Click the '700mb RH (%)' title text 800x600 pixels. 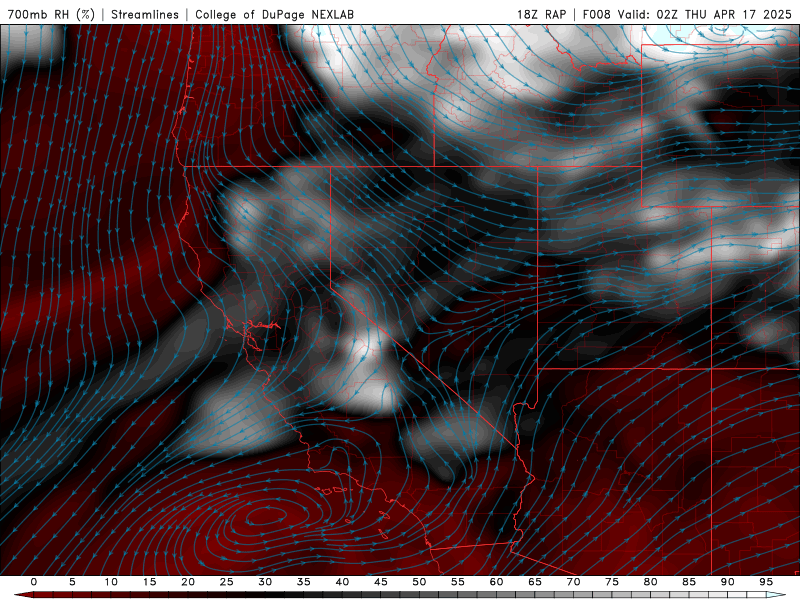(52, 14)
